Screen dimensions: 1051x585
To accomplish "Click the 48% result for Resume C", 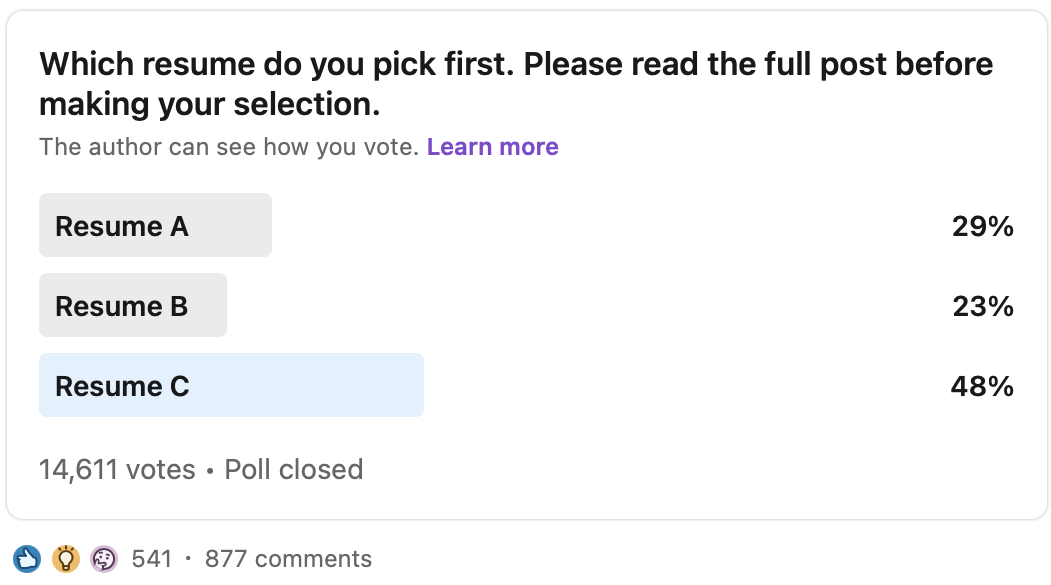I will [x=982, y=386].
